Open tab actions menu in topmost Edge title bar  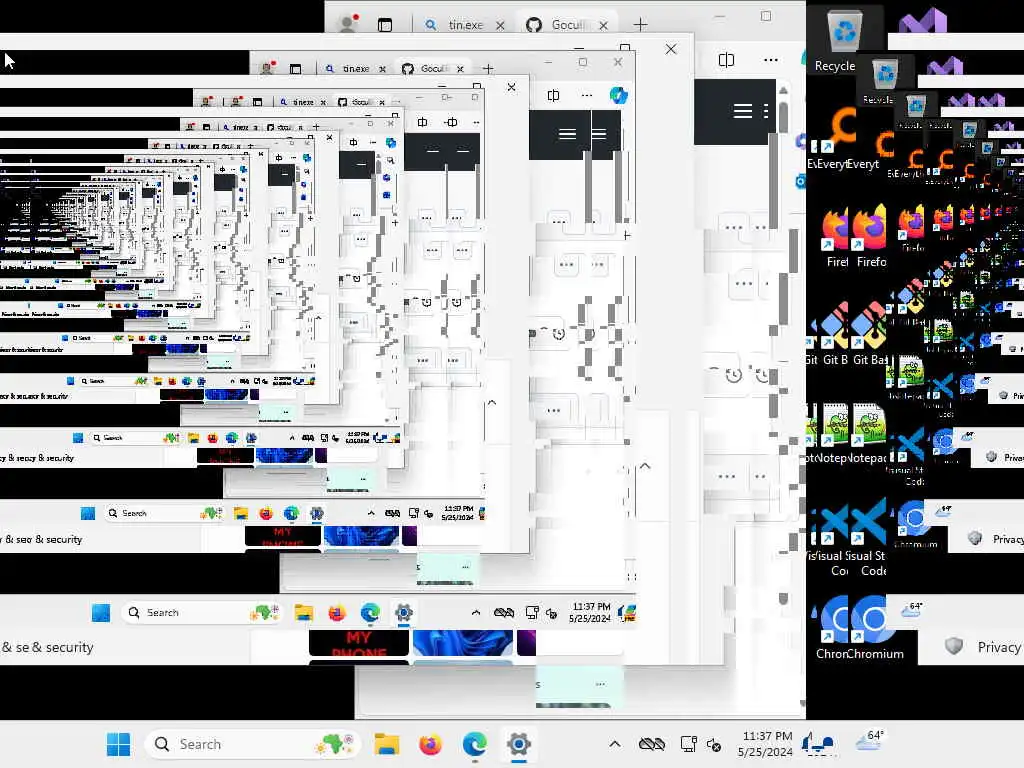385,25
